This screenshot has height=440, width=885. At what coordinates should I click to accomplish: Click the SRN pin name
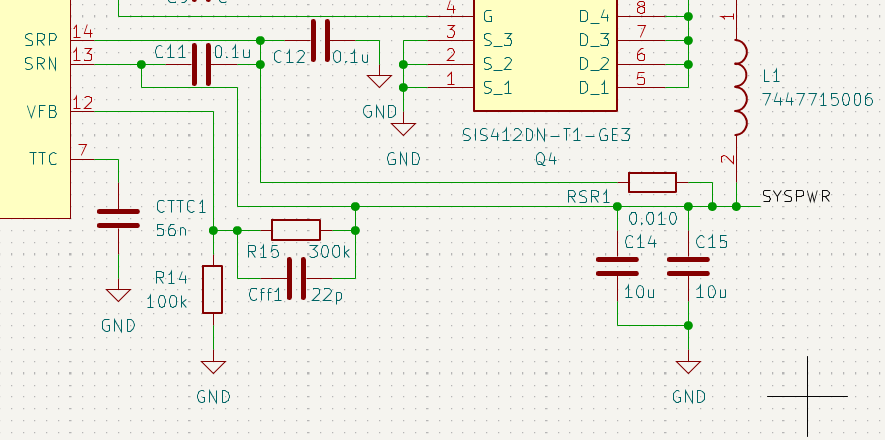pyautogui.click(x=41, y=64)
